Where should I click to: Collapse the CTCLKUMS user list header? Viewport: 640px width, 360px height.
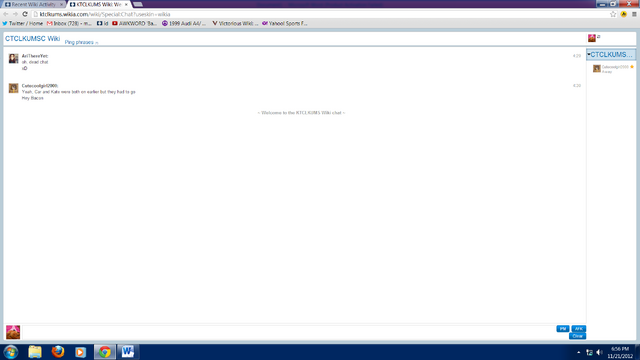coord(611,55)
